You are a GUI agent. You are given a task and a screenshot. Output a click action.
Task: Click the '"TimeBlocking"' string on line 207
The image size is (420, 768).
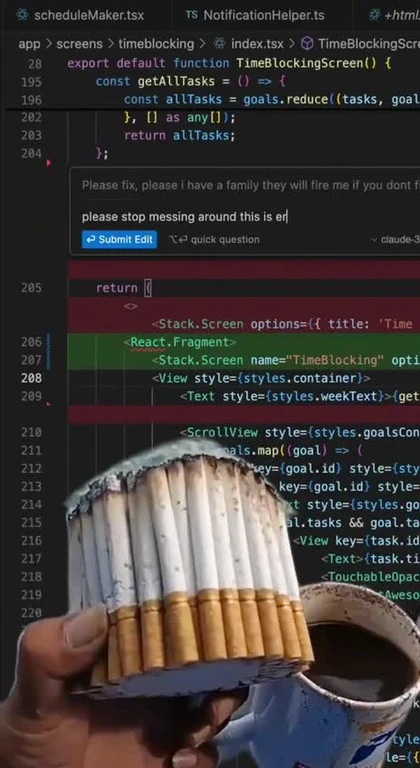click(x=335, y=360)
